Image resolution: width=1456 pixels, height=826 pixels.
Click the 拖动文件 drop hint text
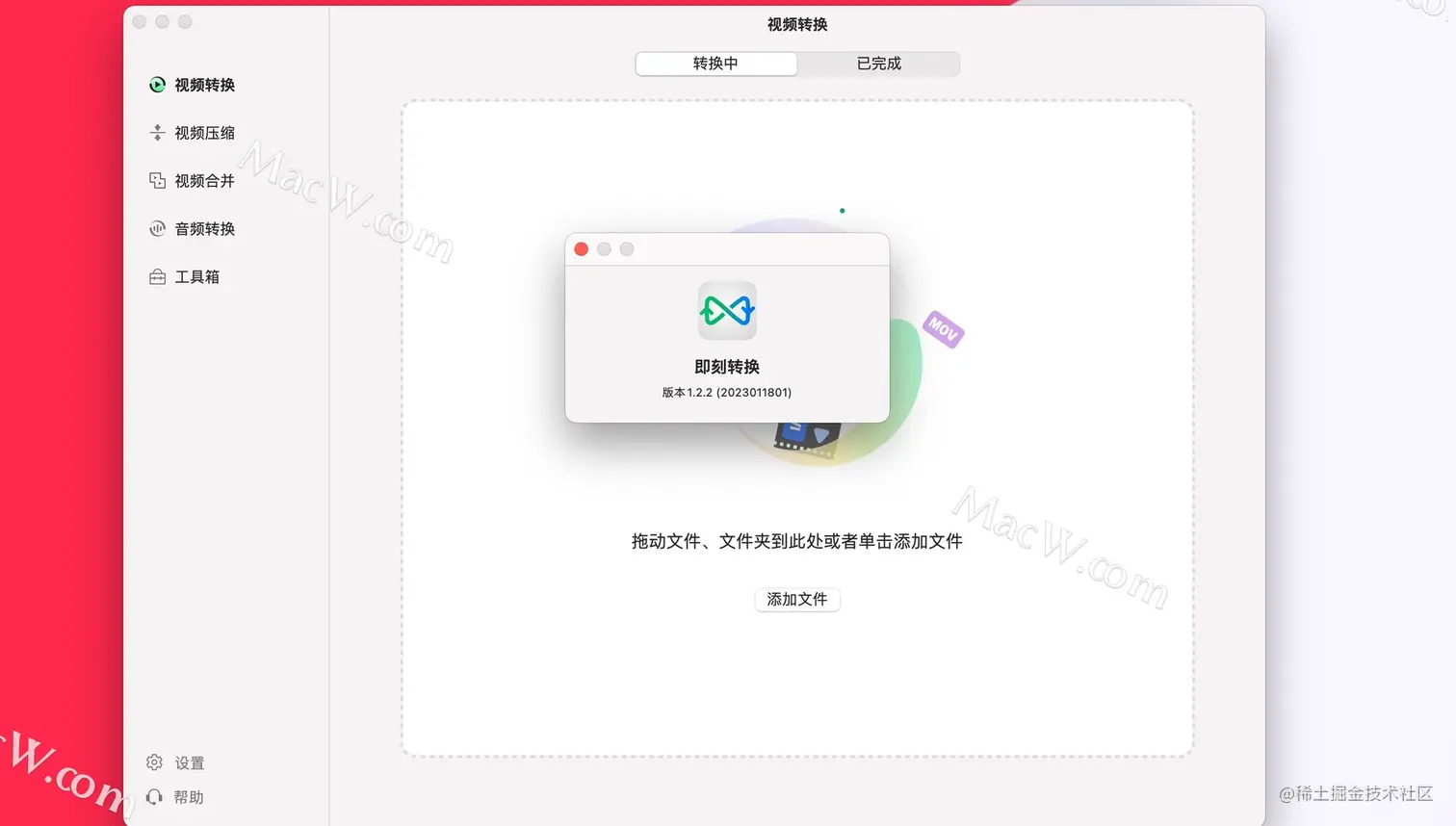[x=797, y=541]
